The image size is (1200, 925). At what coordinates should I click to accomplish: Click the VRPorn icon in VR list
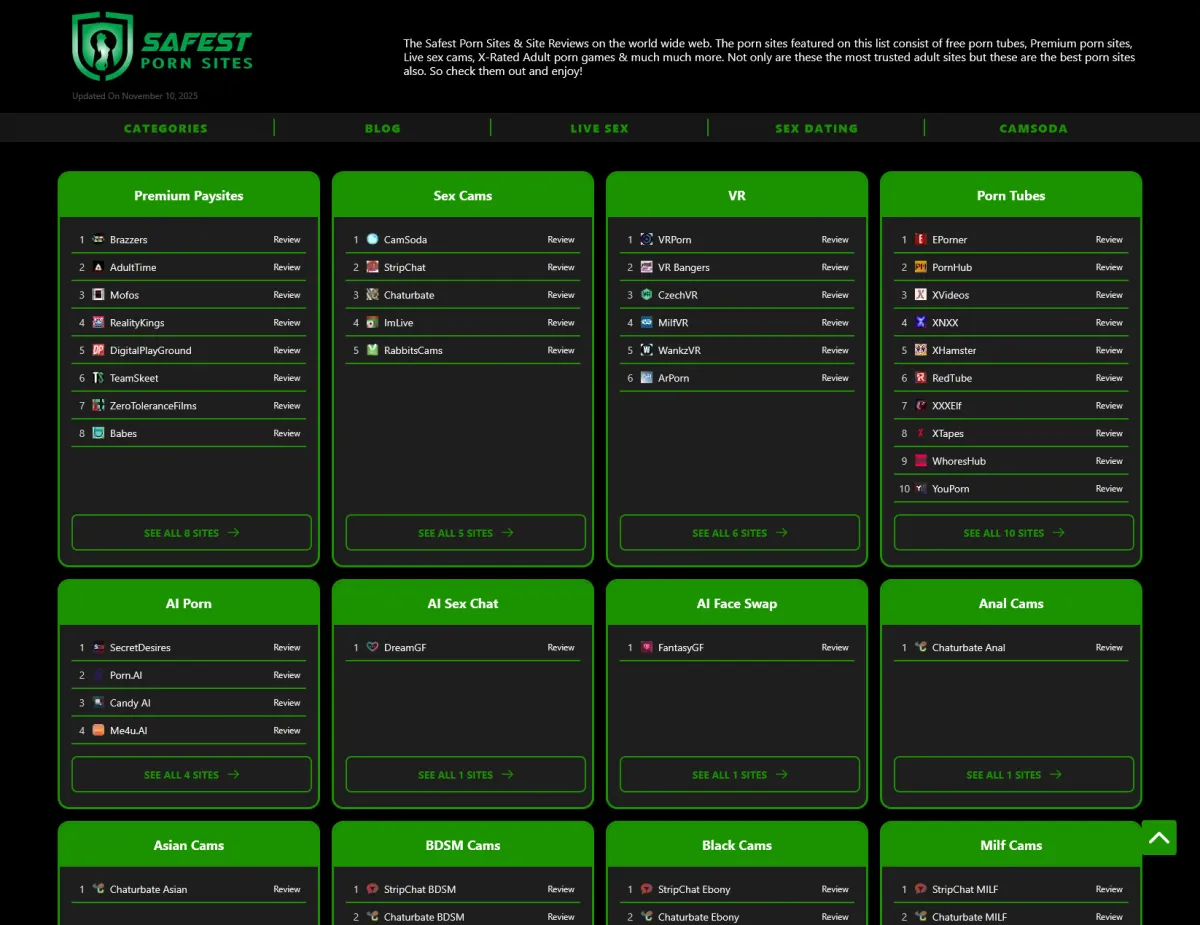pyautogui.click(x=646, y=240)
